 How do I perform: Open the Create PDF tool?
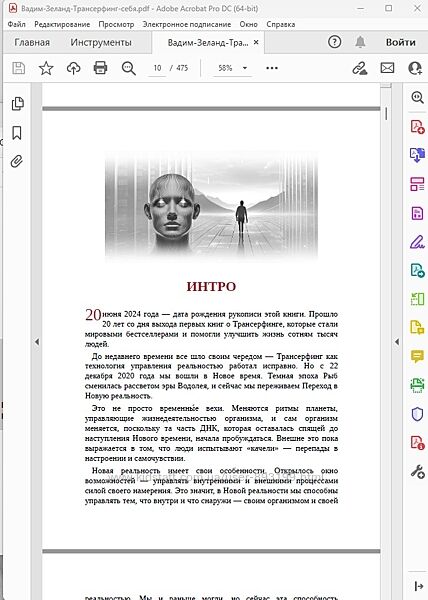[x=417, y=126]
